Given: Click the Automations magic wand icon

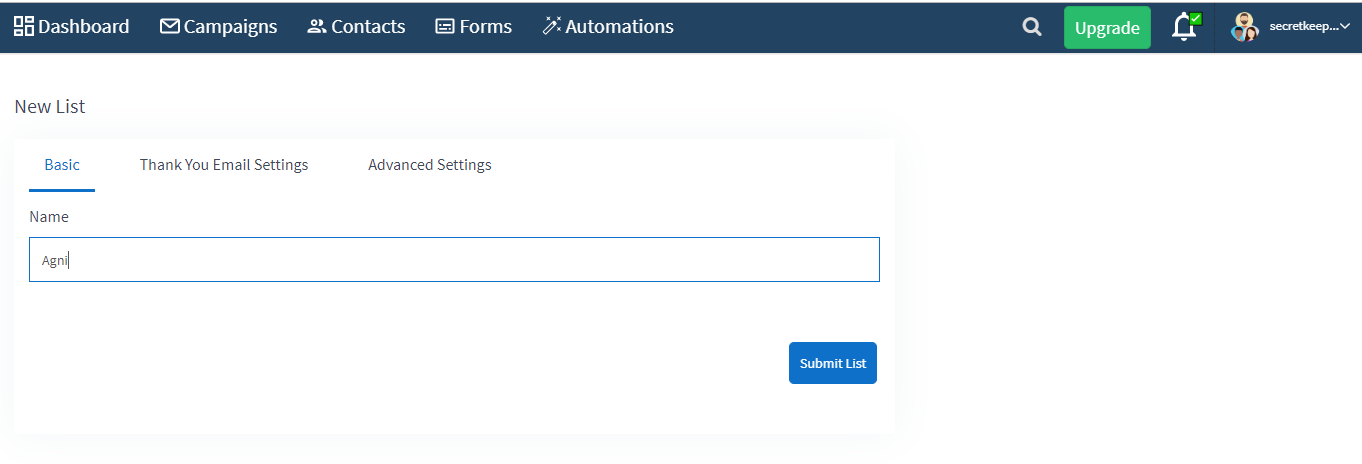Looking at the screenshot, I should point(552,27).
